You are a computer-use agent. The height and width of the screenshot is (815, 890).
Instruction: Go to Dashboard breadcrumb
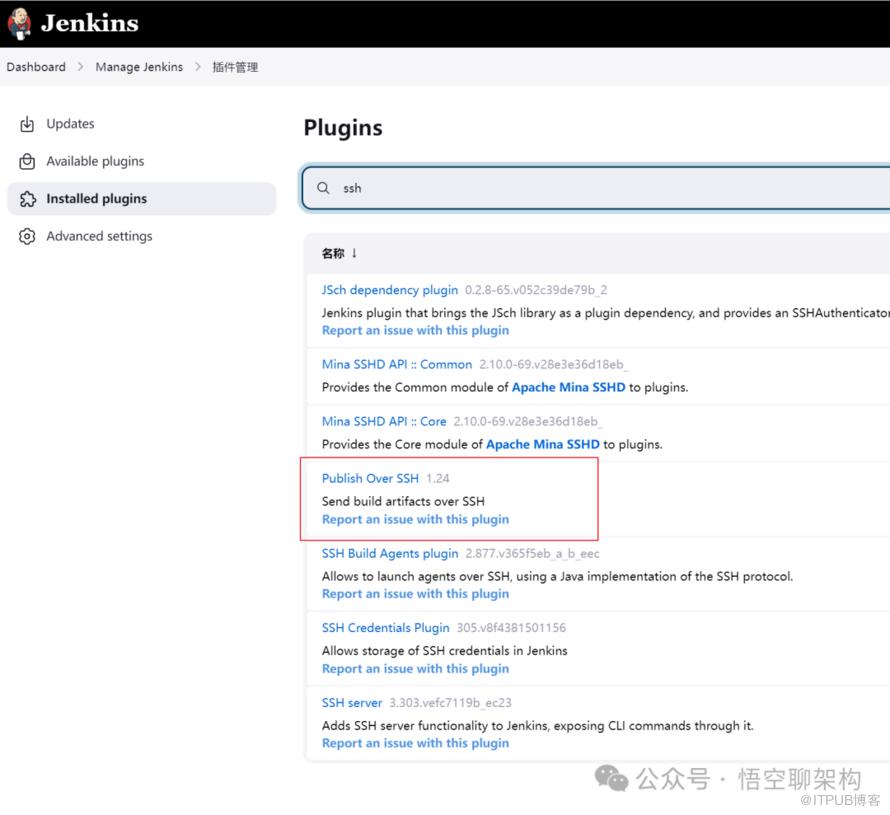coord(36,67)
